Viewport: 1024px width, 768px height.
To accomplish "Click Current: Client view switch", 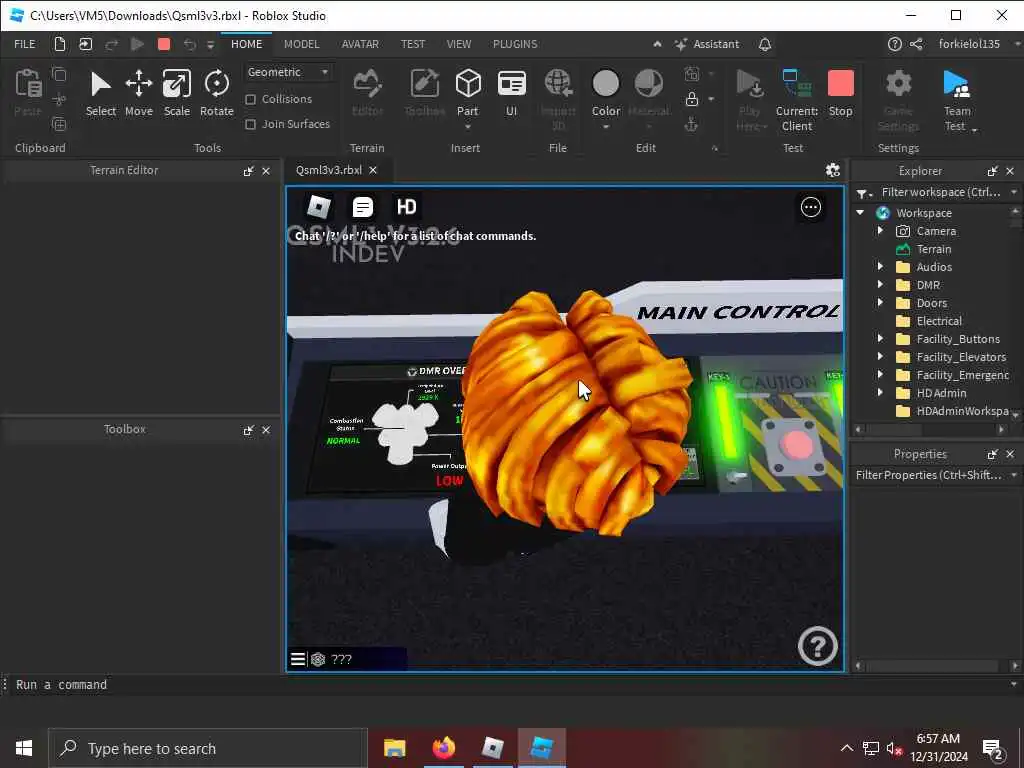I will point(797,100).
